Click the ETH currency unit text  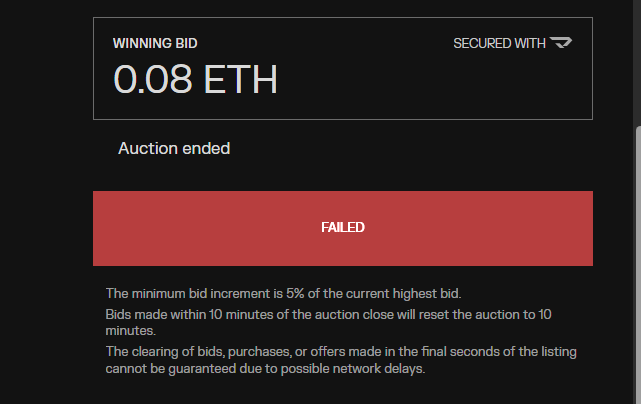240,79
